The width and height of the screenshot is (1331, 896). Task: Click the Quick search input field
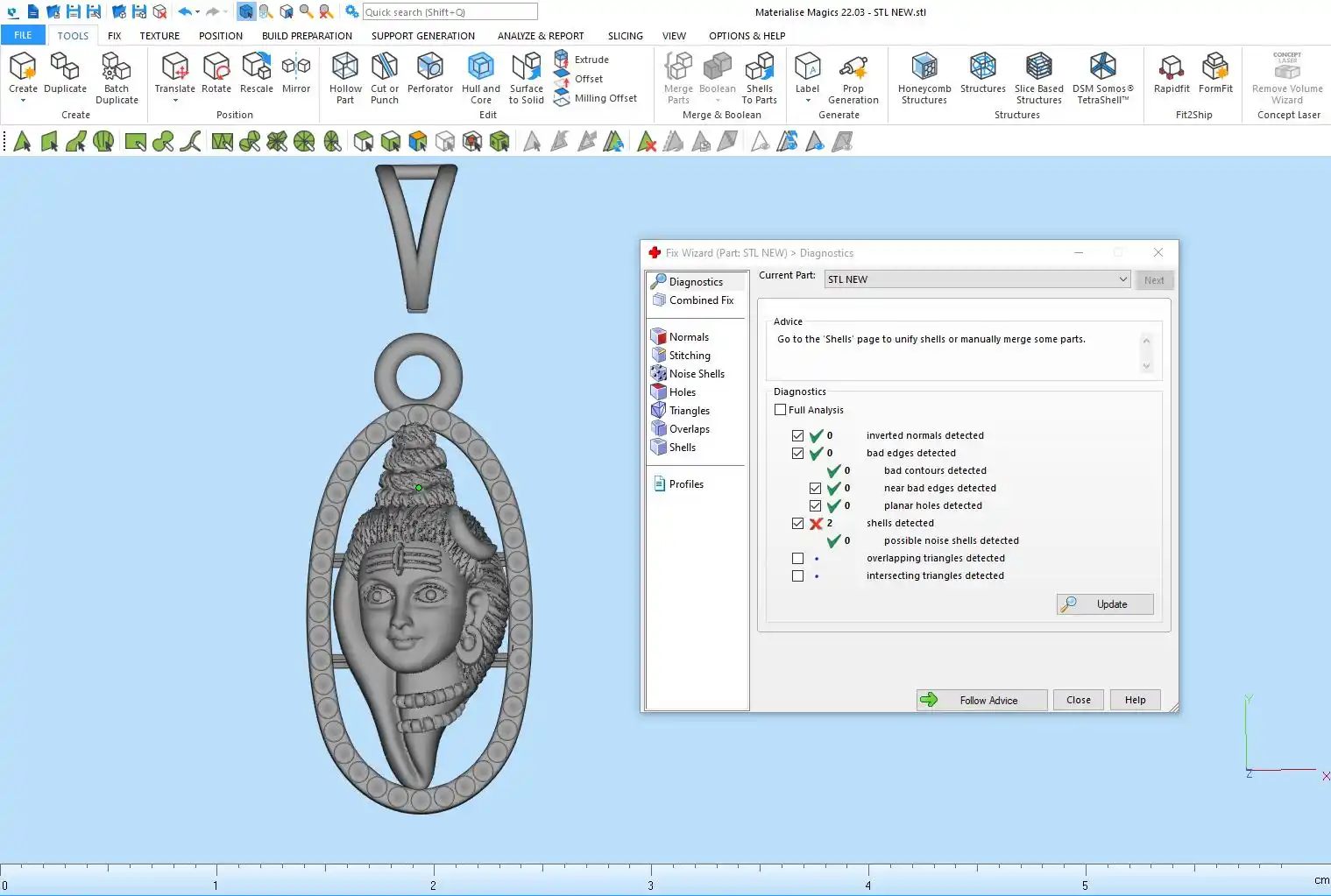(x=450, y=12)
